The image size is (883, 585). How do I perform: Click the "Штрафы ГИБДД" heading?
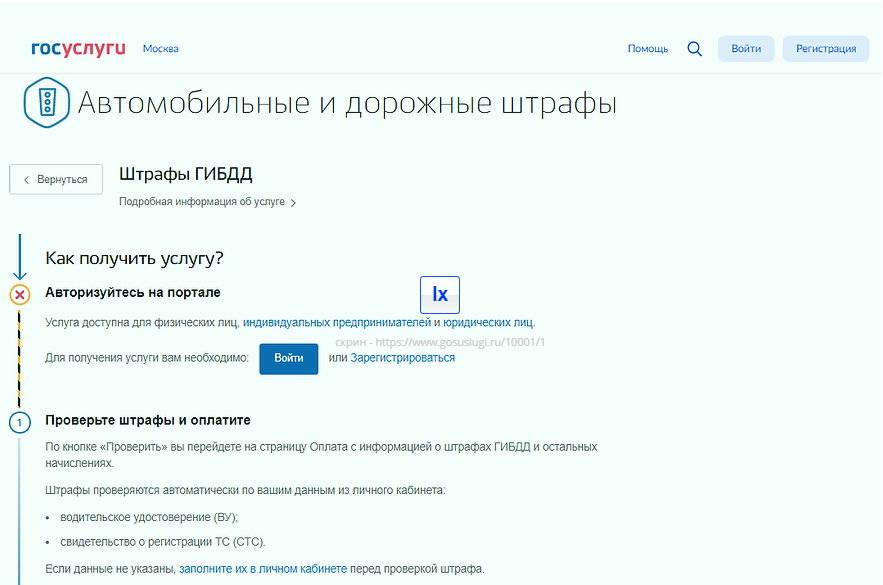click(x=185, y=174)
